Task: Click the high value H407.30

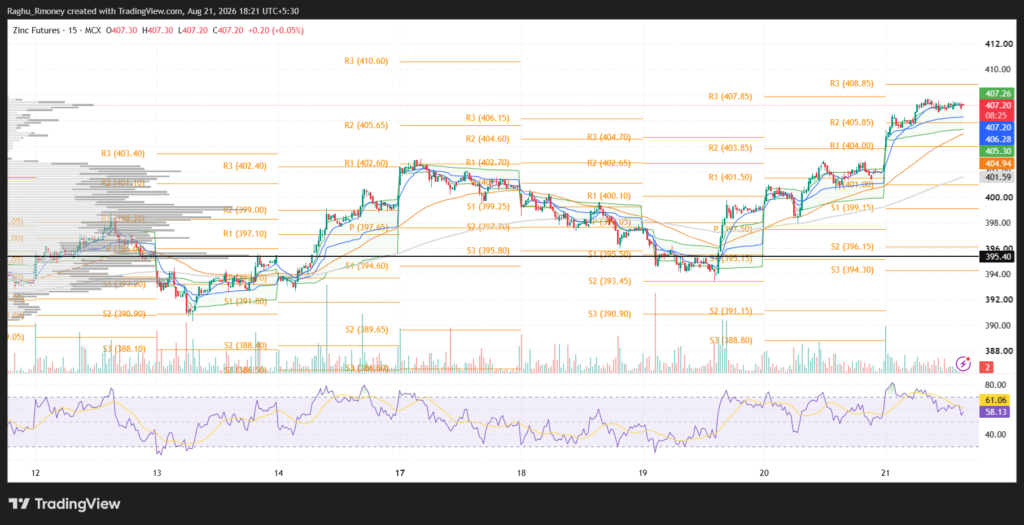Action: point(157,30)
